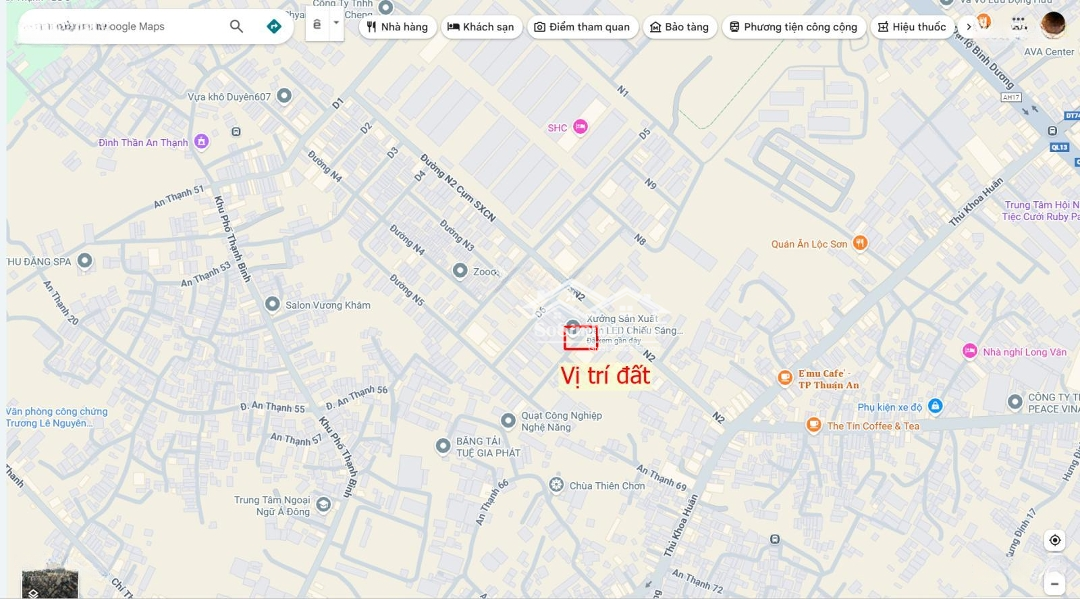Filter by Bảo tàng chip
The width and height of the screenshot is (1080, 599).
(x=679, y=27)
